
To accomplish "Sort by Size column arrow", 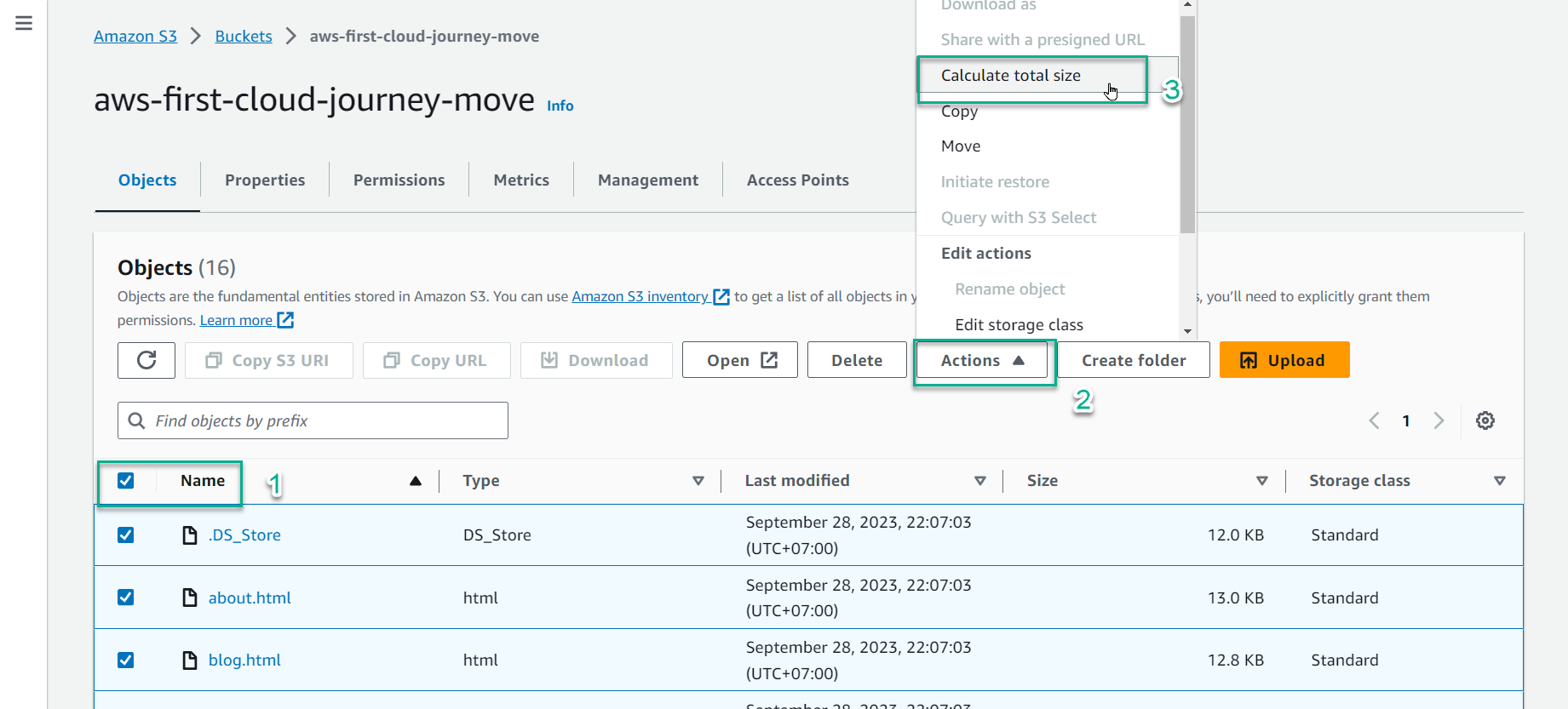I will pos(1262,481).
